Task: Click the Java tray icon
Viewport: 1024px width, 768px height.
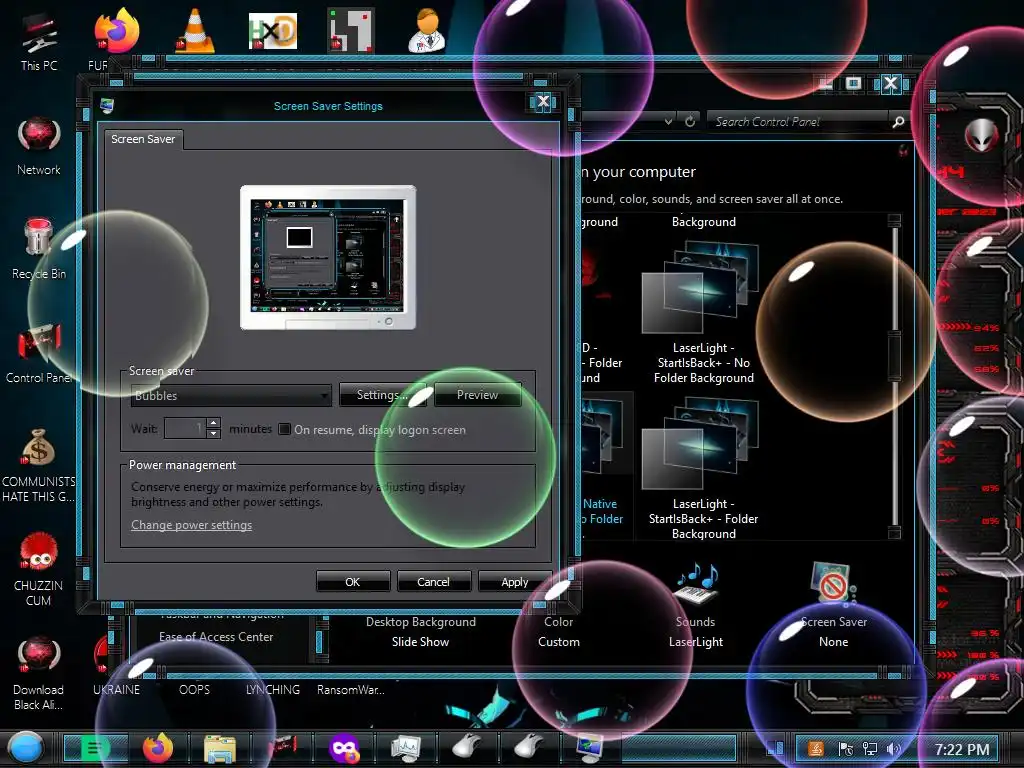Action: click(816, 749)
